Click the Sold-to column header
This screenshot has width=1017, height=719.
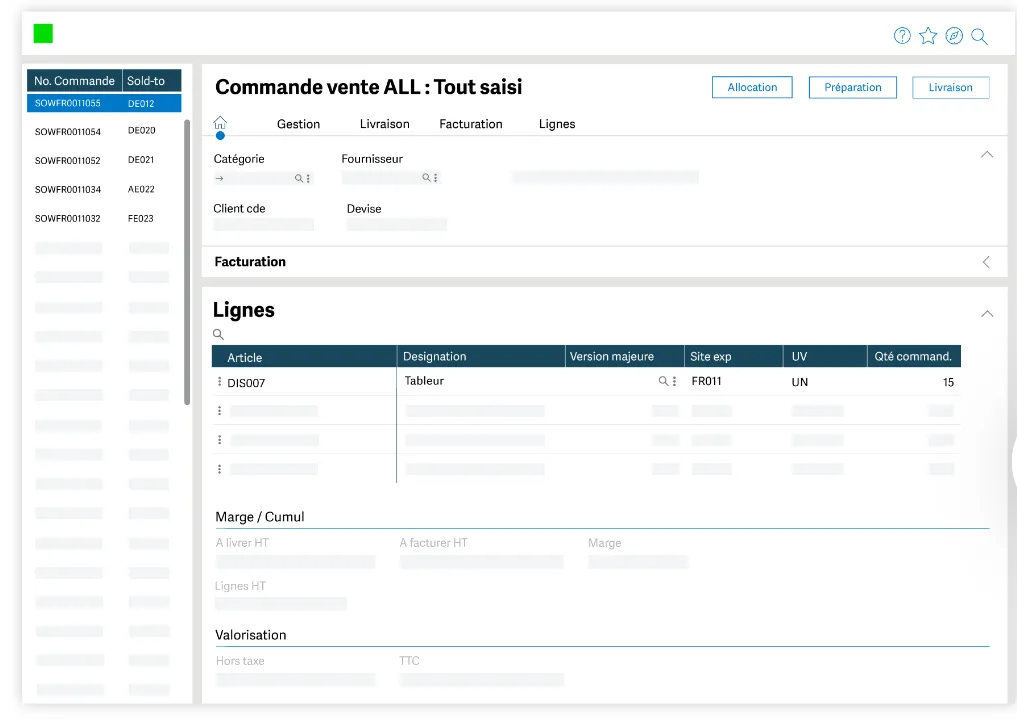click(x=152, y=81)
